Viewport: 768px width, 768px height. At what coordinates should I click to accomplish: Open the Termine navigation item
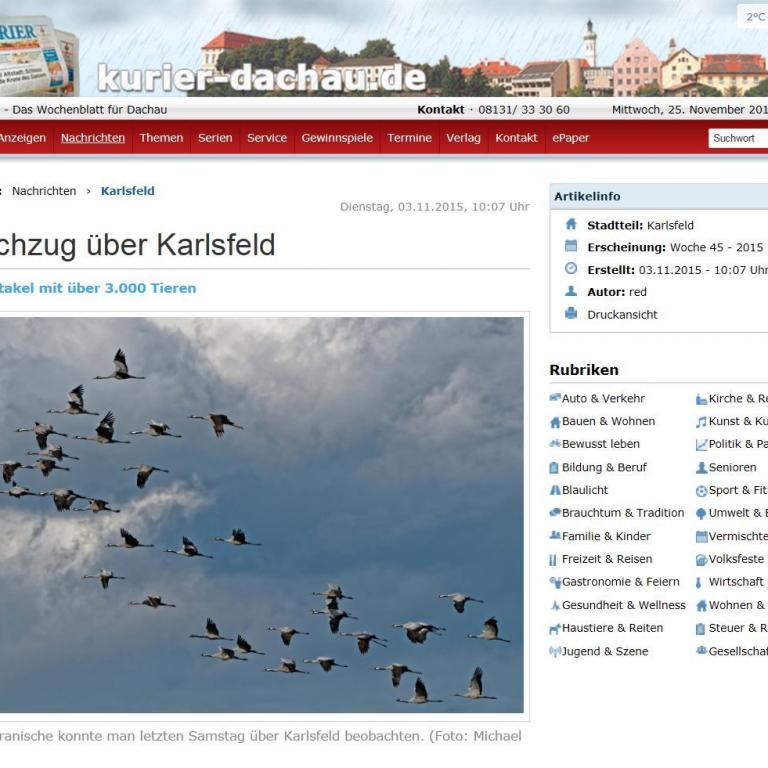click(409, 138)
